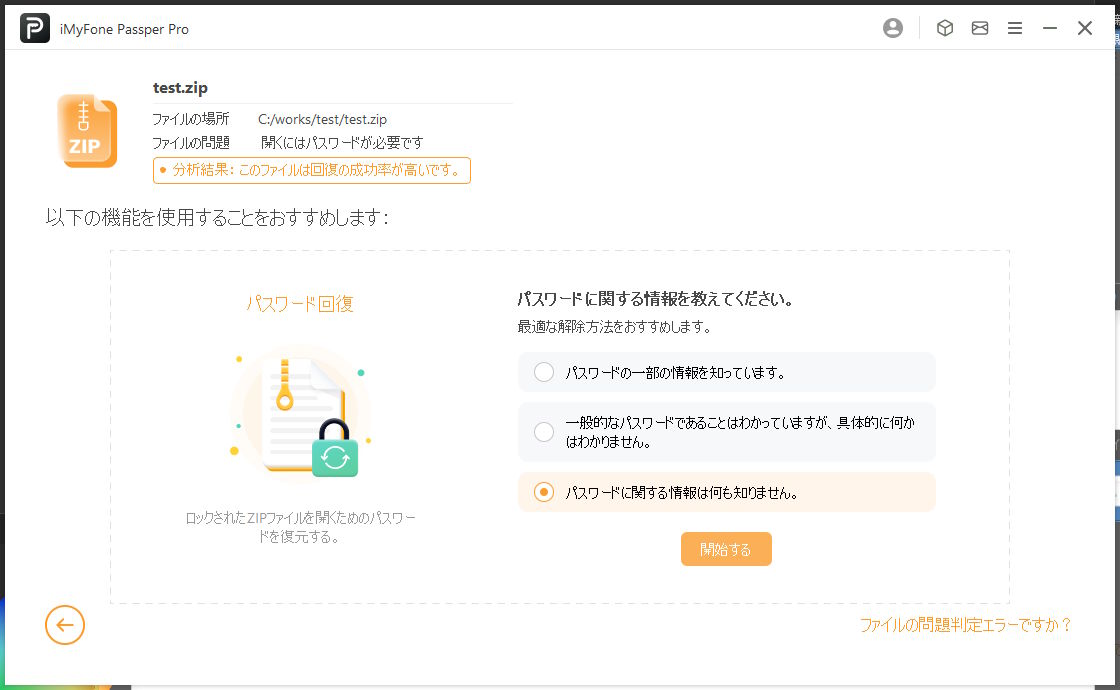The width and height of the screenshot is (1120, 690).
Task: Click the 分析結果 success rate badge
Action: pos(311,170)
